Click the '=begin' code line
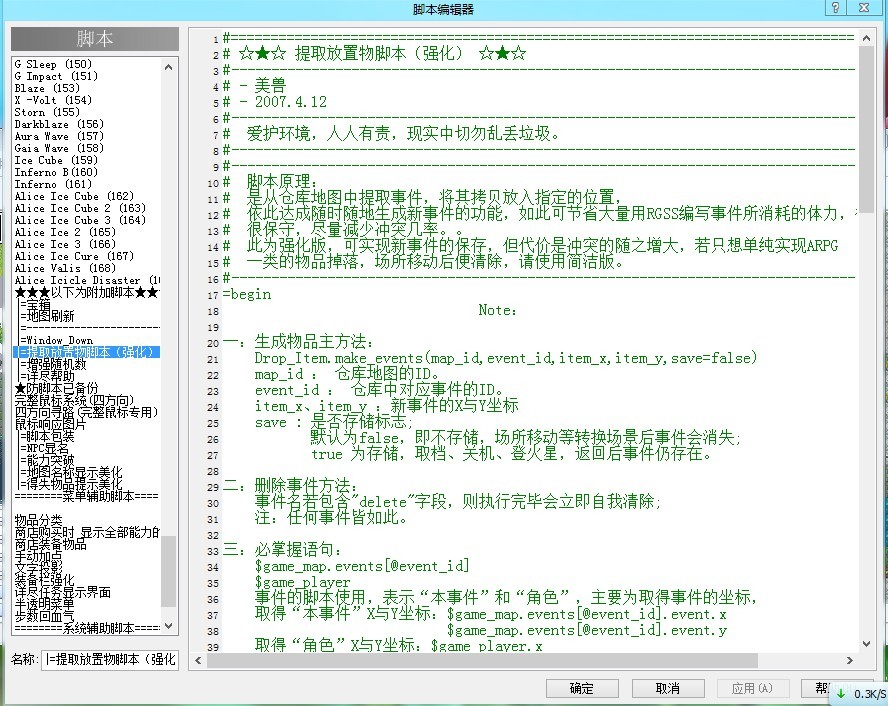 click(247, 294)
